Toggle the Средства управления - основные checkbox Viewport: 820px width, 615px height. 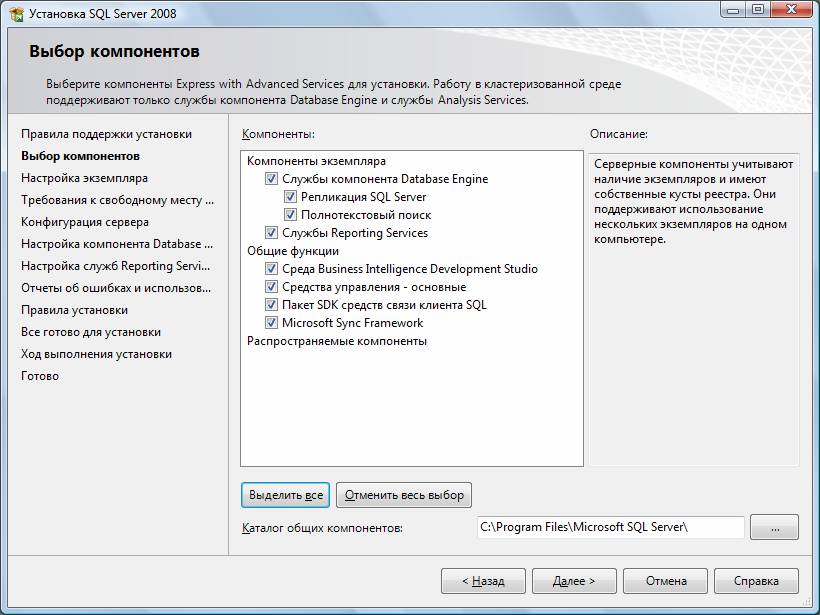coord(271,287)
